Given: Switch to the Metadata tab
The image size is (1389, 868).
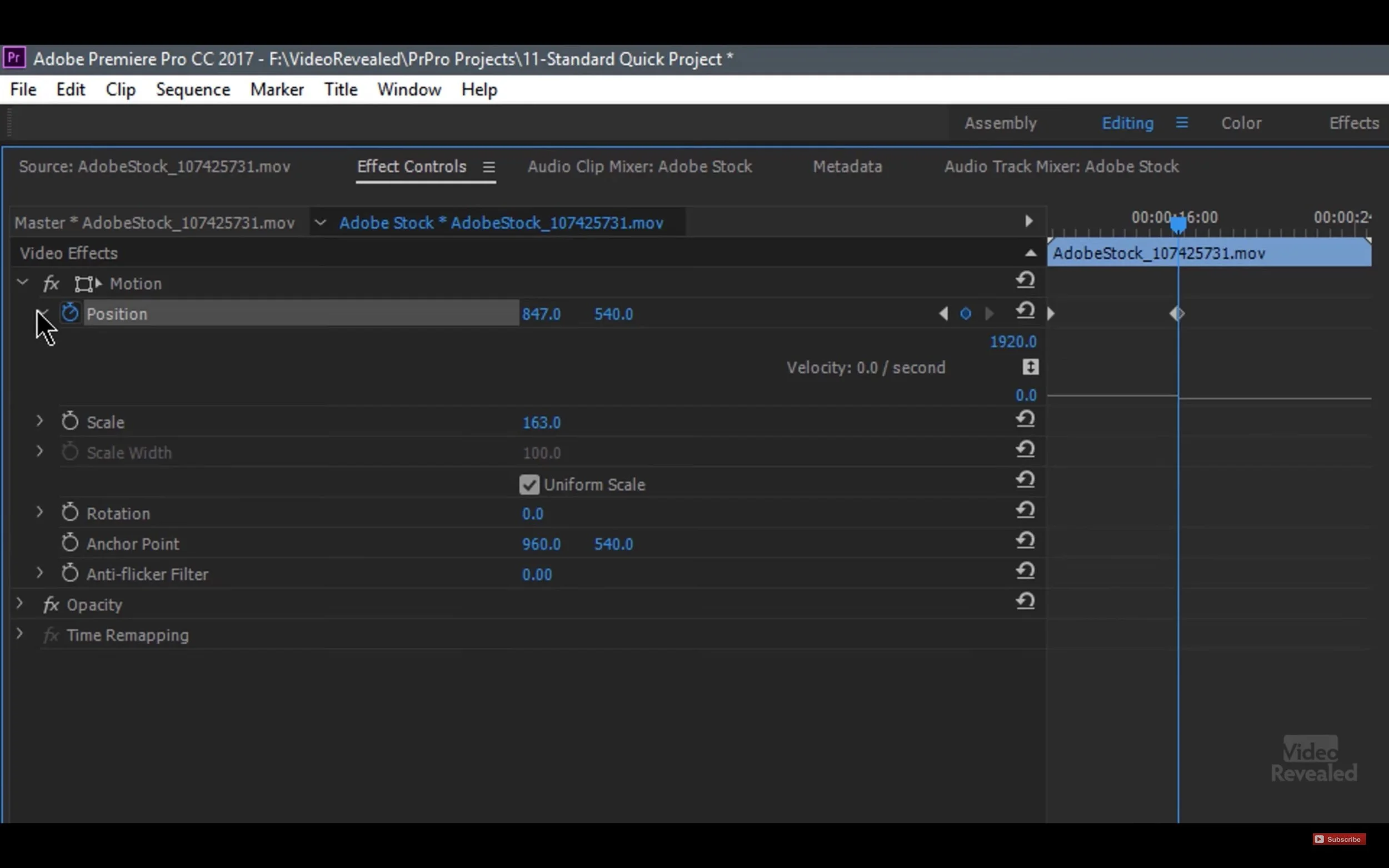Looking at the screenshot, I should pyautogui.click(x=847, y=167).
